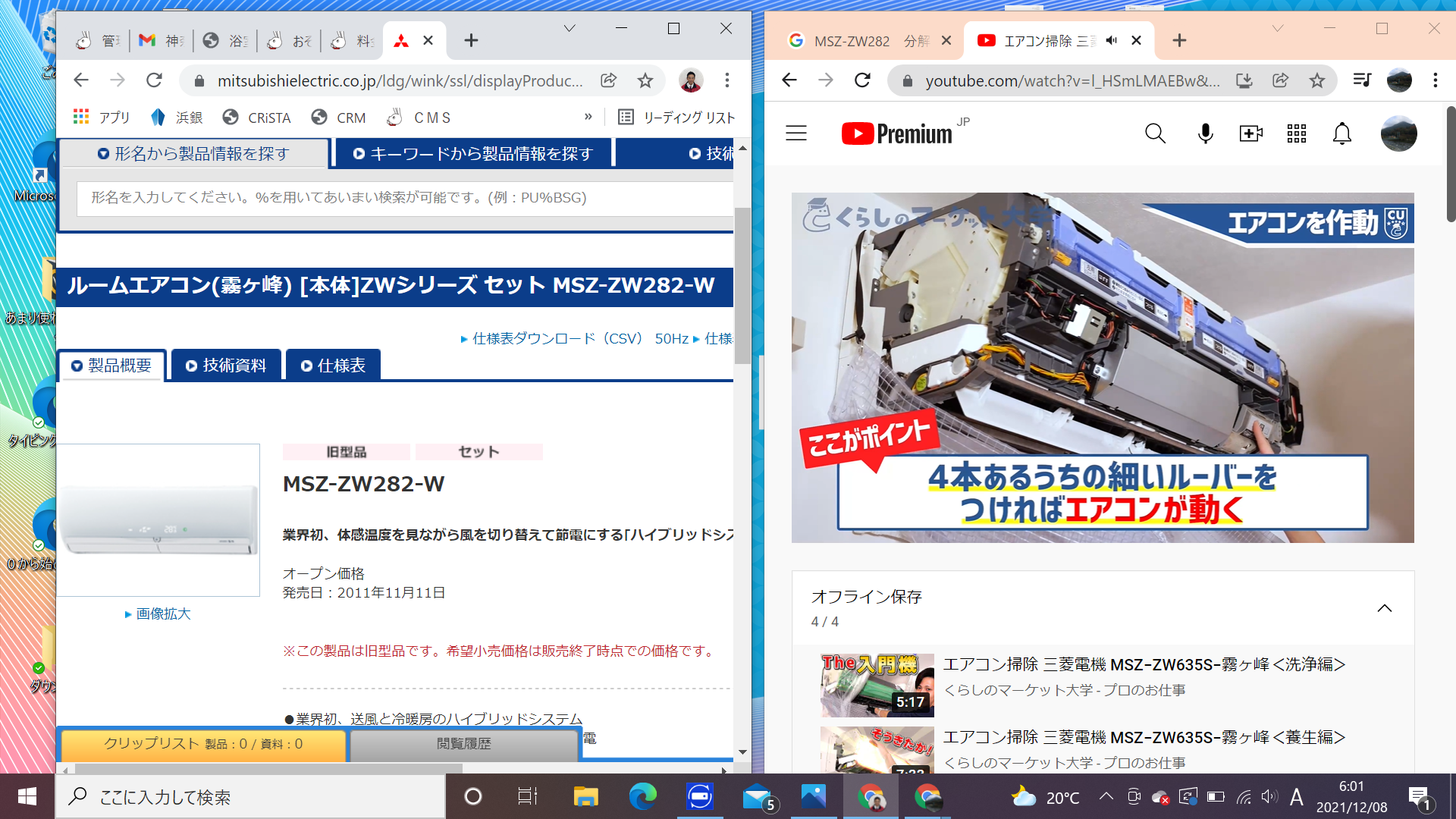
Task: Open 閲覧履歴 panel
Action: [464, 745]
